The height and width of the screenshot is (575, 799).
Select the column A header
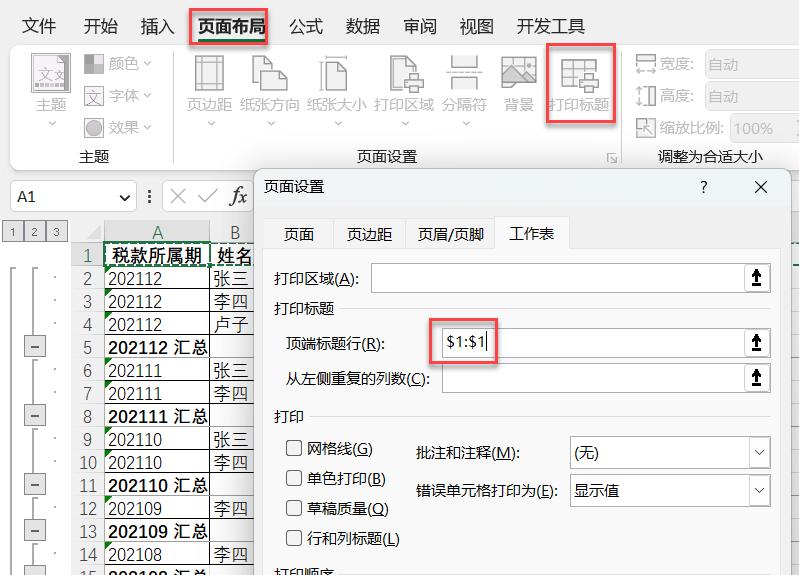157,232
